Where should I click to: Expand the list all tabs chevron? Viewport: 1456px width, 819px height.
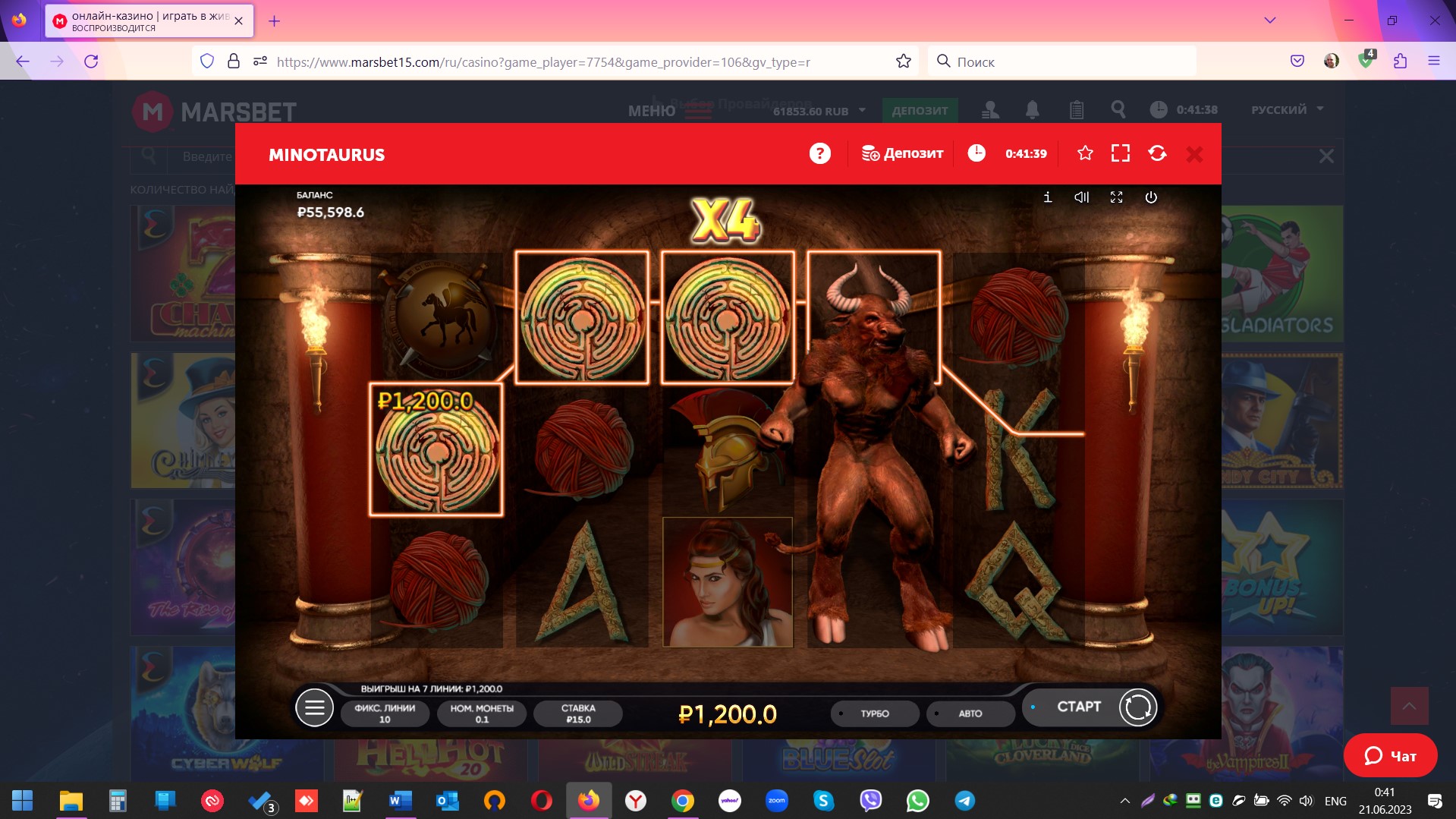coord(1269,20)
